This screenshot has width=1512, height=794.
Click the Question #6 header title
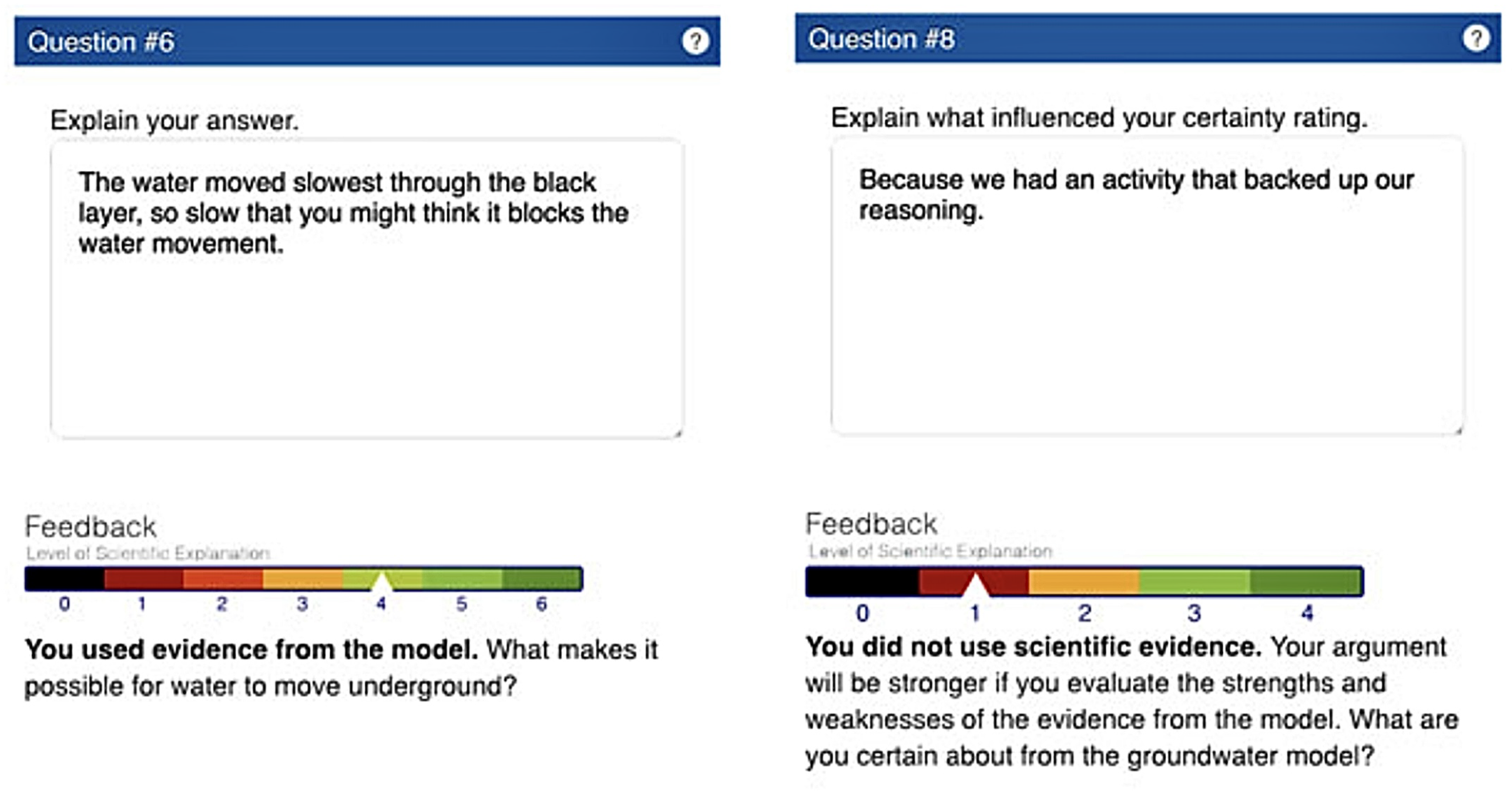(x=101, y=42)
